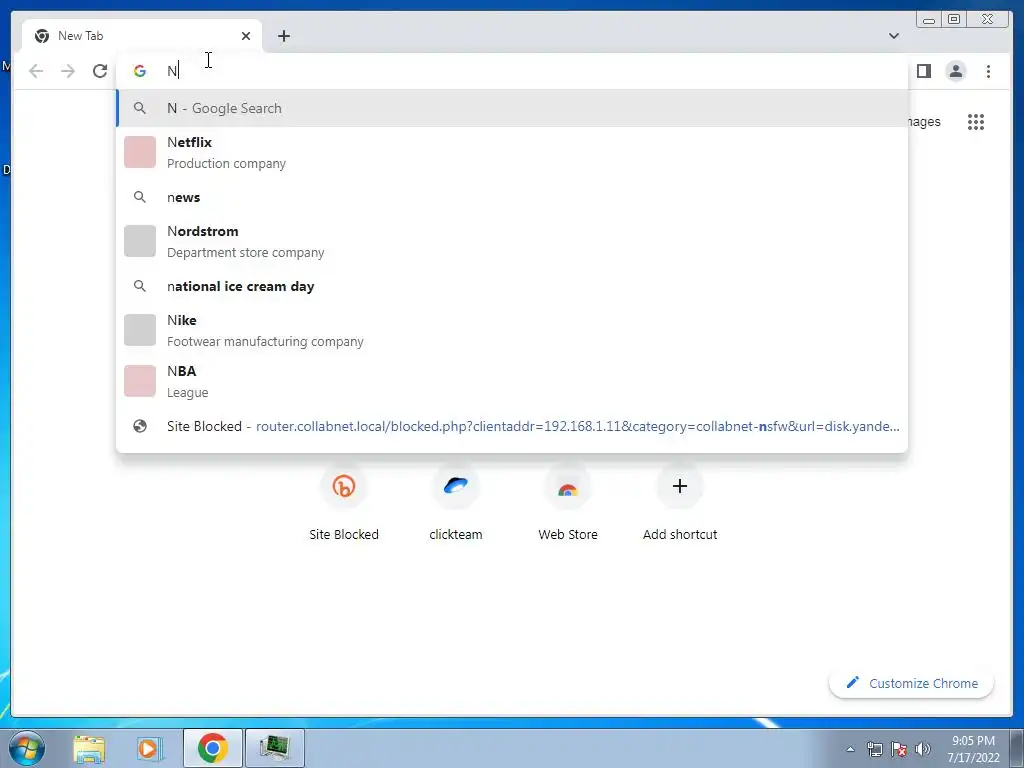The width and height of the screenshot is (1024, 768).
Task: Open the Action Center flag icon
Action: tap(899, 749)
